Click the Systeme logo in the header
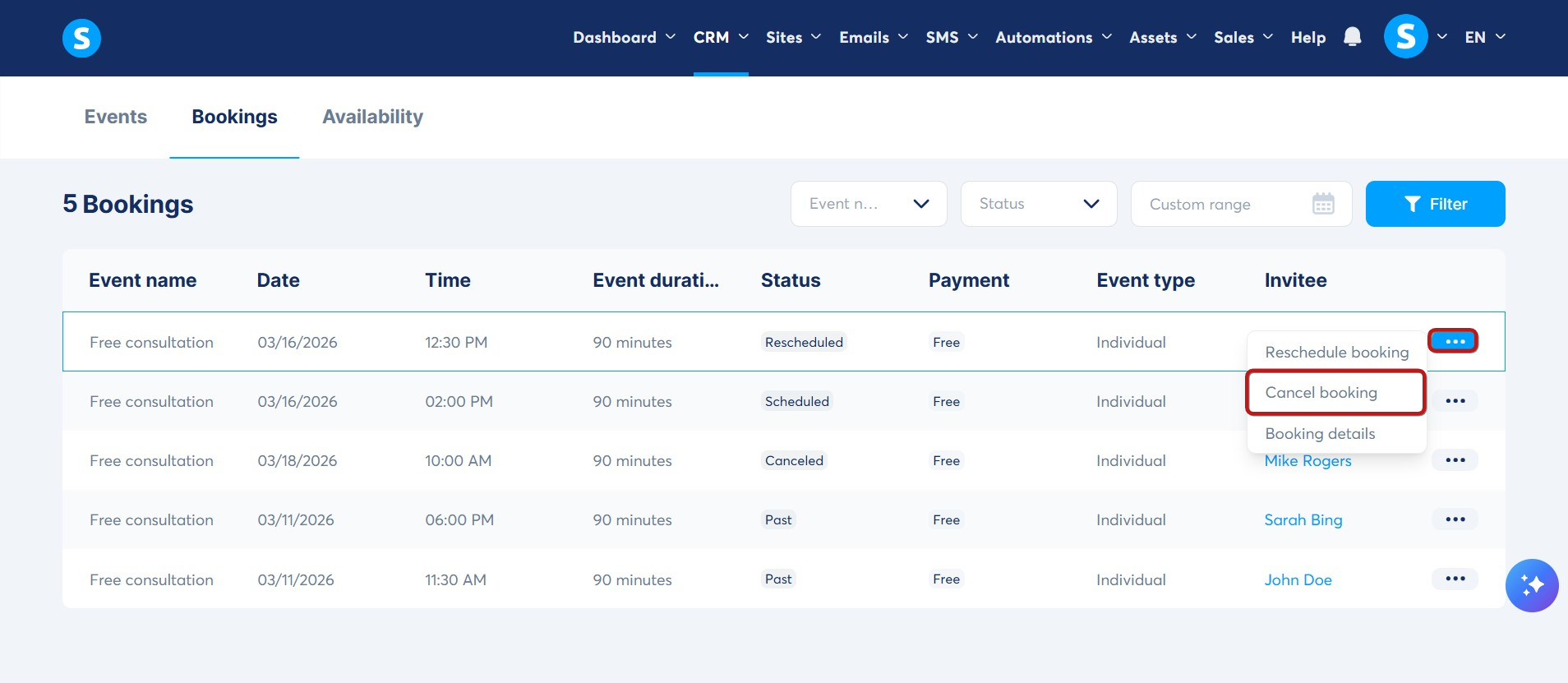This screenshot has width=1568, height=683. tap(81, 38)
